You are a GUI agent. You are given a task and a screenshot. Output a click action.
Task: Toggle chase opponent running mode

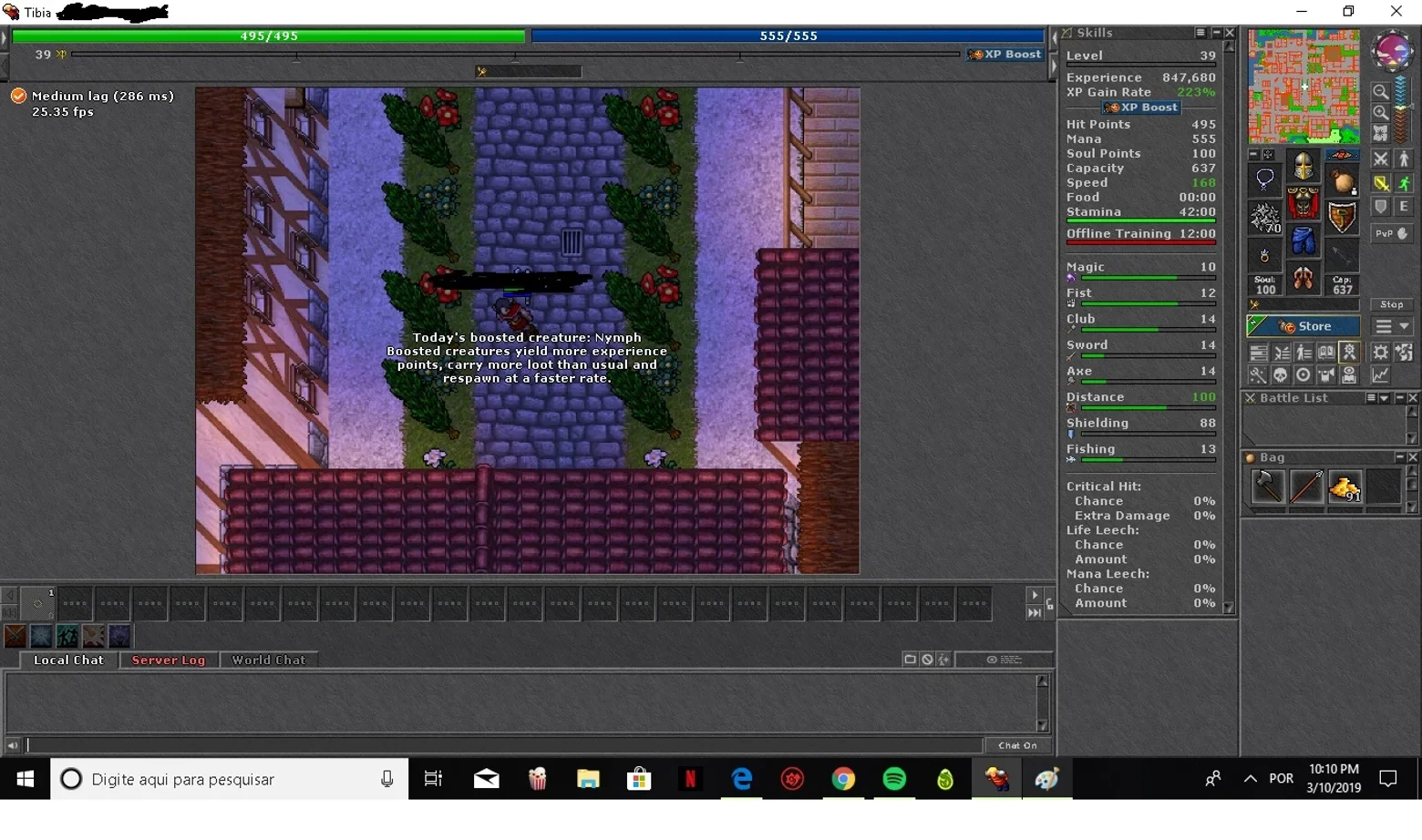tap(1404, 183)
